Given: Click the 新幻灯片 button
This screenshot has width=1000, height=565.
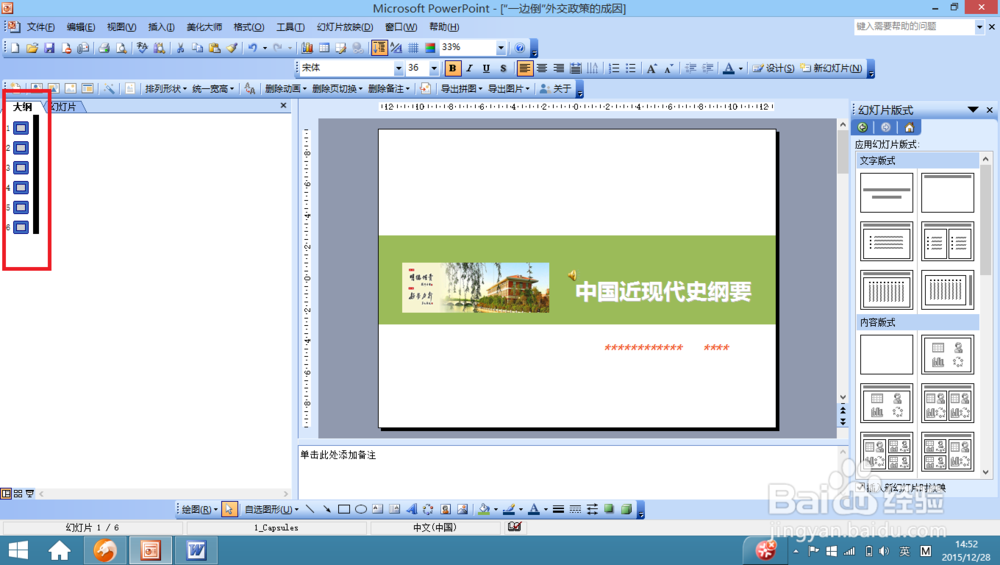Looking at the screenshot, I should point(832,68).
